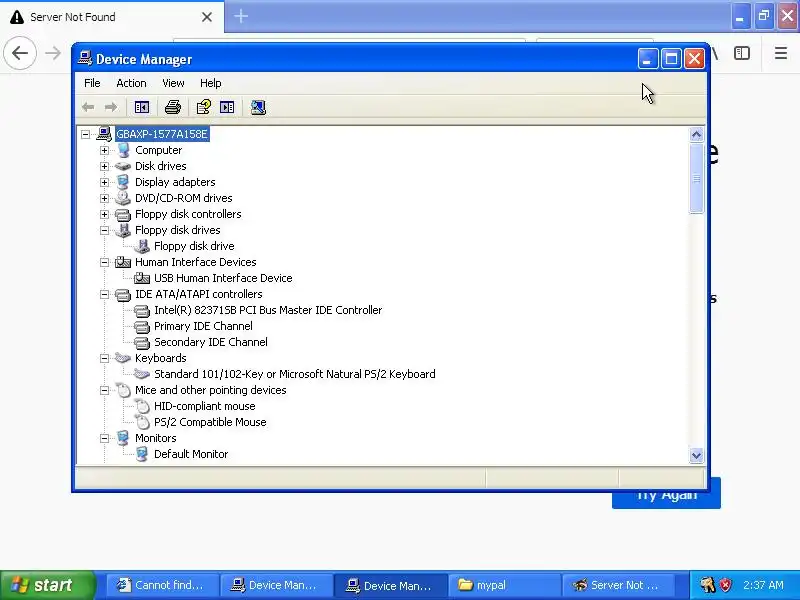Click the action pane toolbar icon
The height and width of the screenshot is (600, 800).
(227, 107)
